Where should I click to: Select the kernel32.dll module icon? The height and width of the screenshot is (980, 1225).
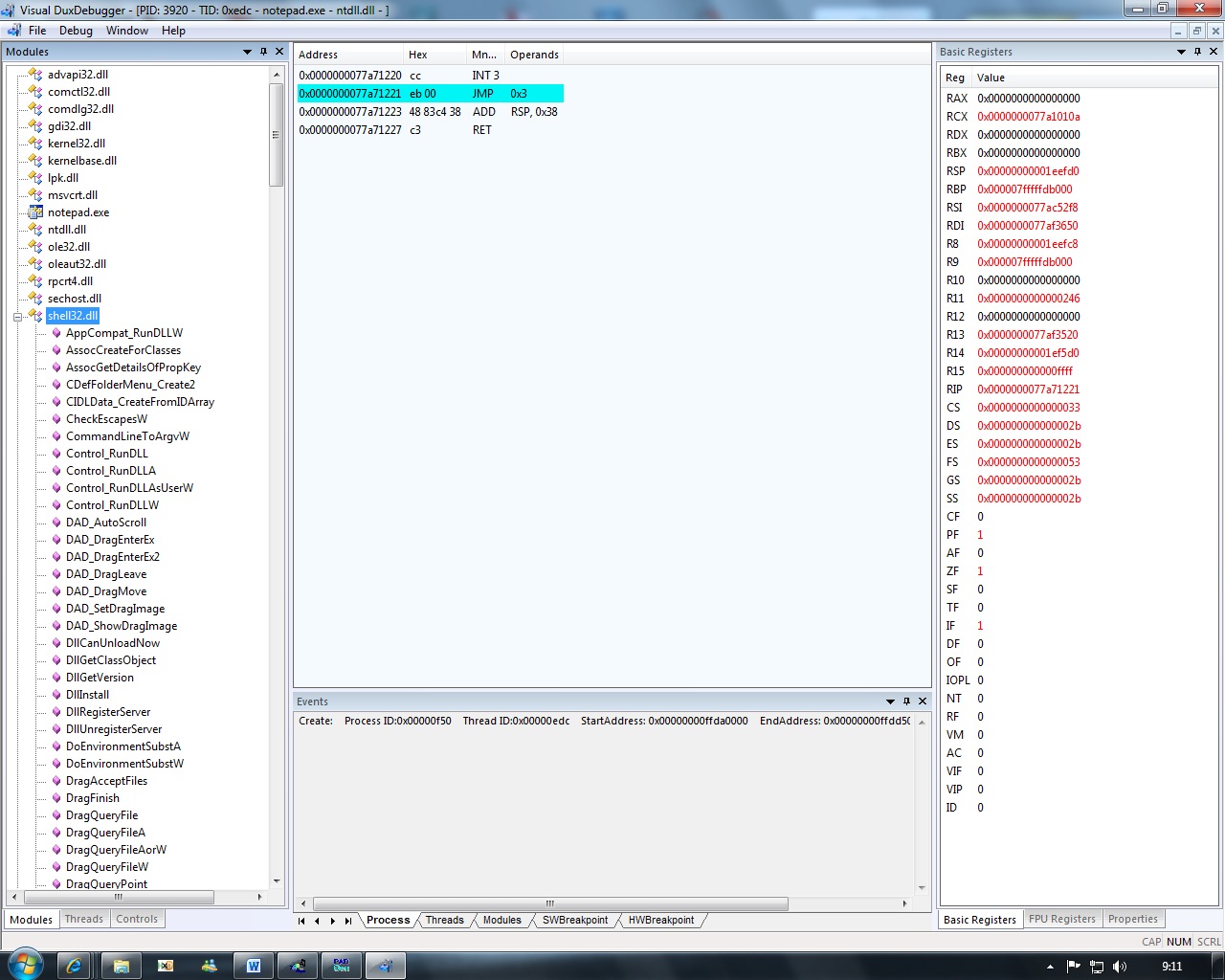(x=35, y=144)
